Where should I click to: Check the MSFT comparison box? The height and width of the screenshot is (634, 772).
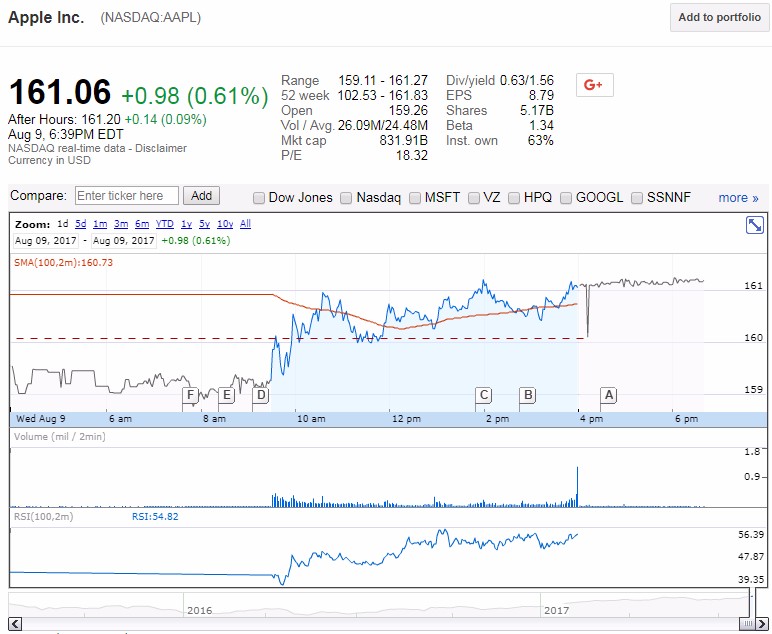click(x=415, y=198)
